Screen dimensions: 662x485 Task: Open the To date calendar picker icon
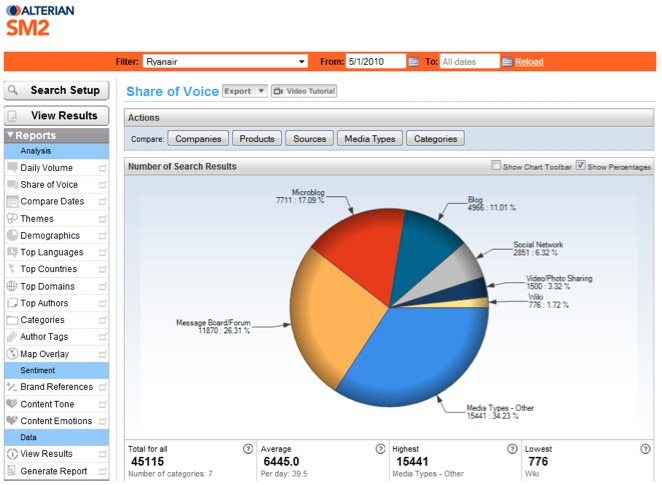(x=507, y=62)
